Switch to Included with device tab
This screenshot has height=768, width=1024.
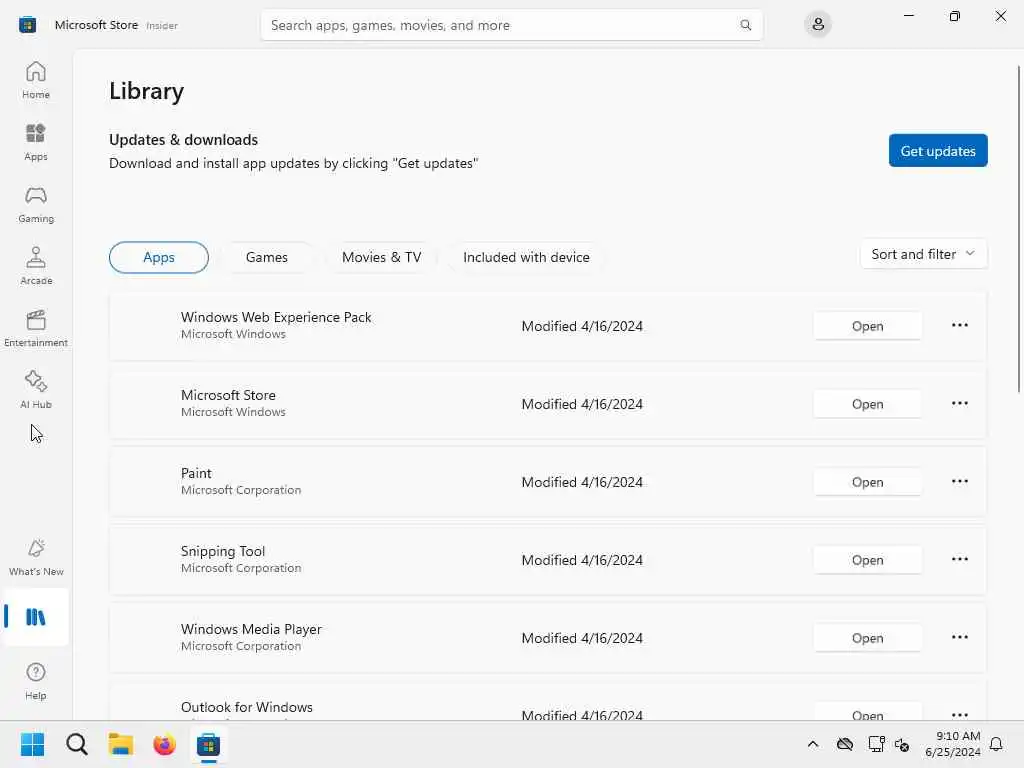(x=526, y=257)
